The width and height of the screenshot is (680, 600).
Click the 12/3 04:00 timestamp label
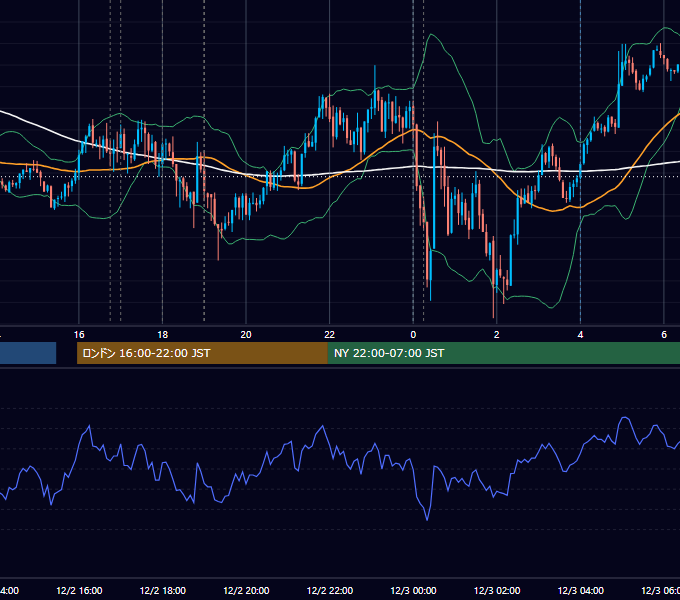[581, 590]
